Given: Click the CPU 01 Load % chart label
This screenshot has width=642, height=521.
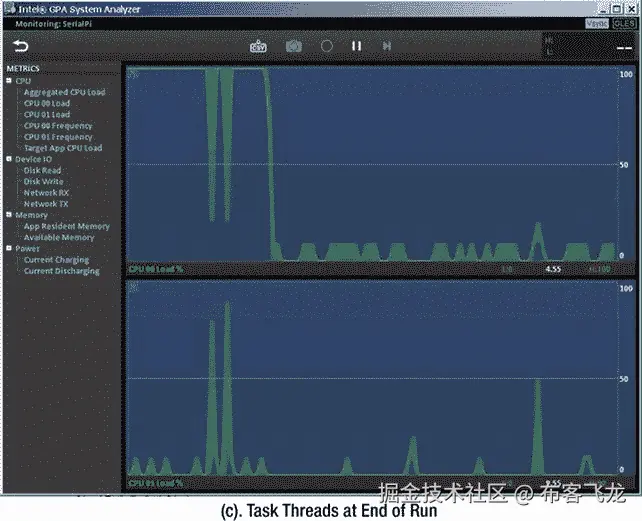Looking at the screenshot, I should click(x=156, y=483).
